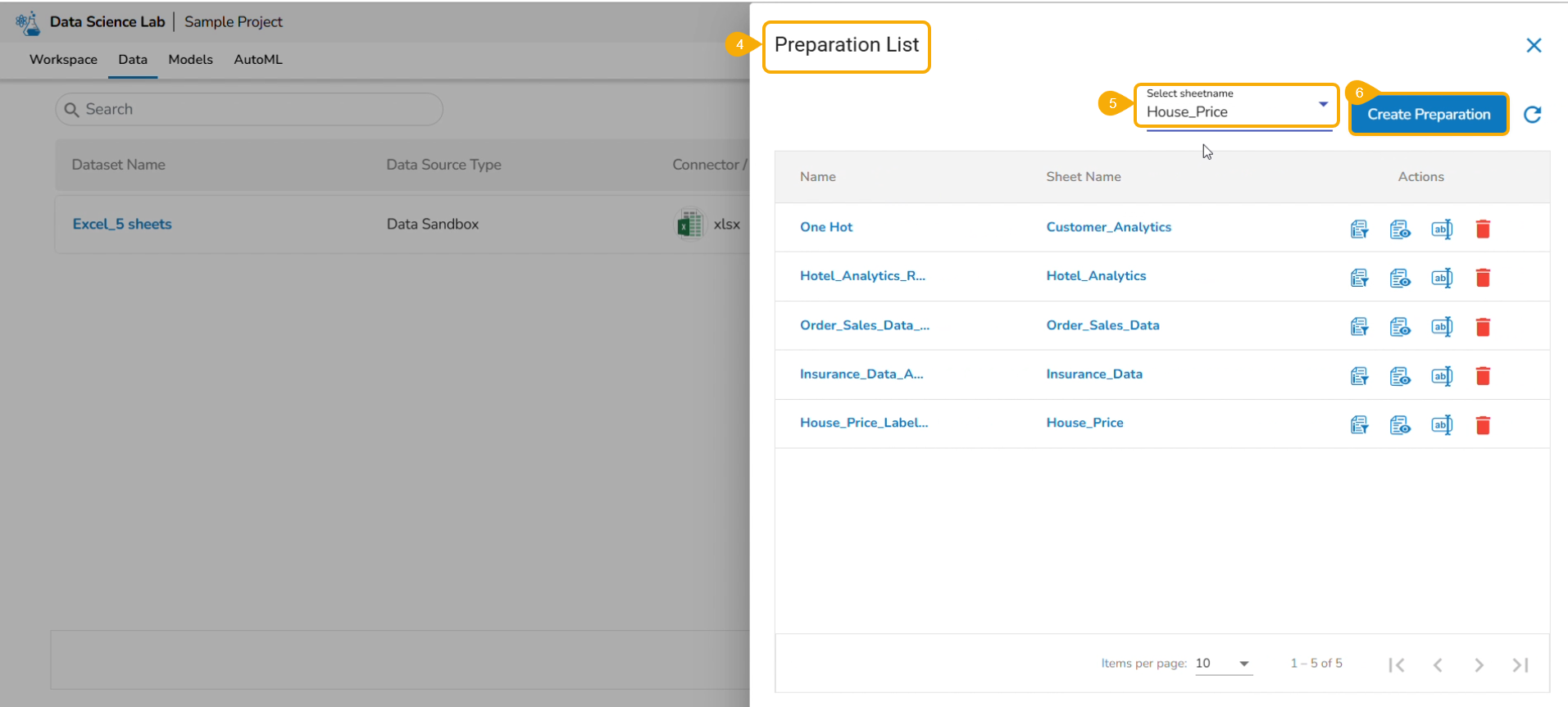
Task: Delete the Order_Sales_Data preparation
Action: 1482,327
